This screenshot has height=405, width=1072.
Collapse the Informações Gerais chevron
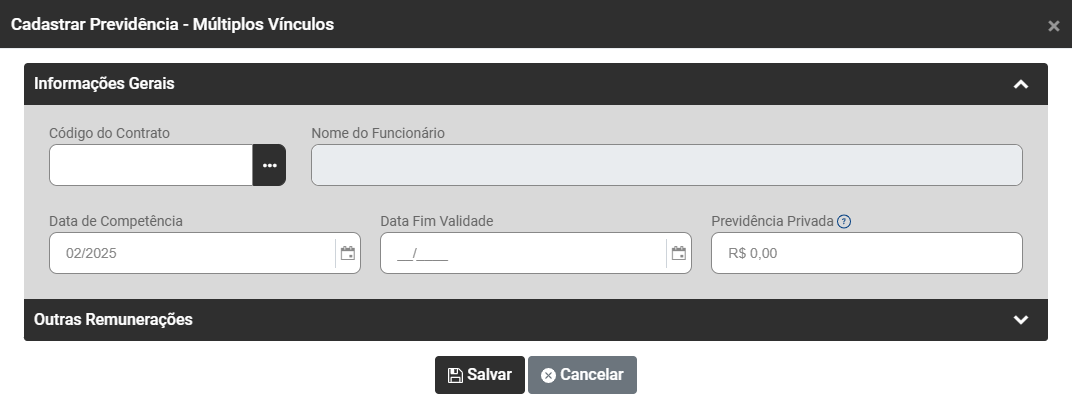[x=1020, y=84]
